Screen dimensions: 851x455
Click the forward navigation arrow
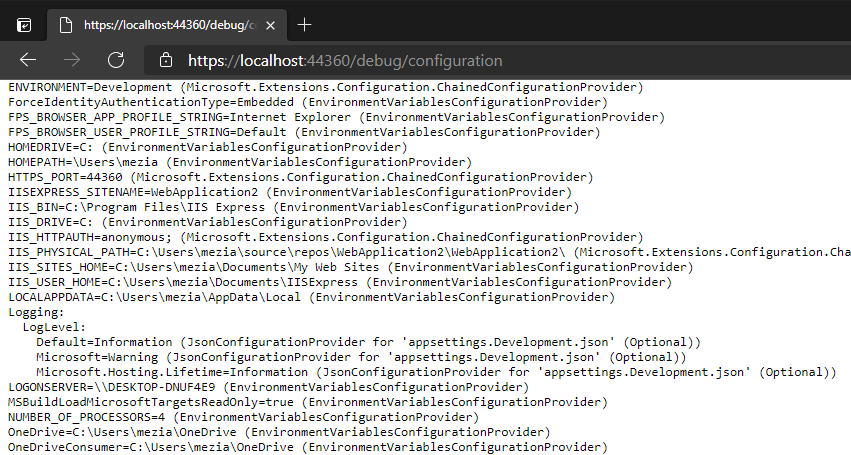(x=71, y=60)
